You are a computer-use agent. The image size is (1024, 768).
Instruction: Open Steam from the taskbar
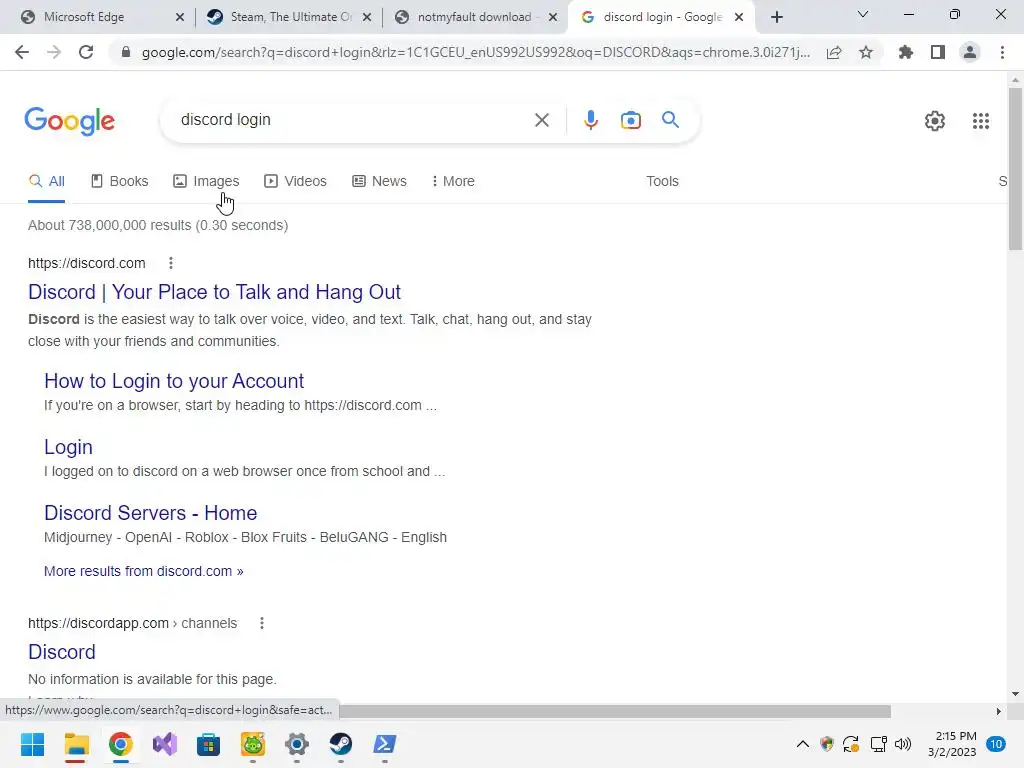pyautogui.click(x=340, y=744)
